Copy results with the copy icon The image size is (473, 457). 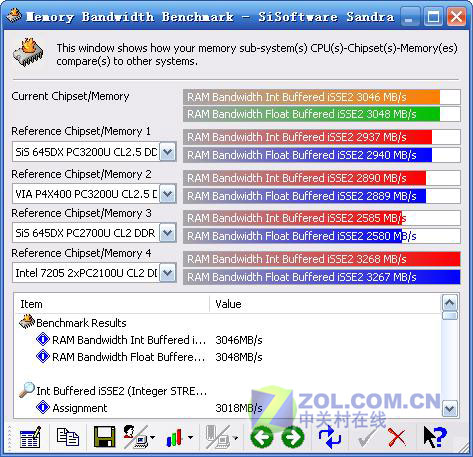click(68, 437)
